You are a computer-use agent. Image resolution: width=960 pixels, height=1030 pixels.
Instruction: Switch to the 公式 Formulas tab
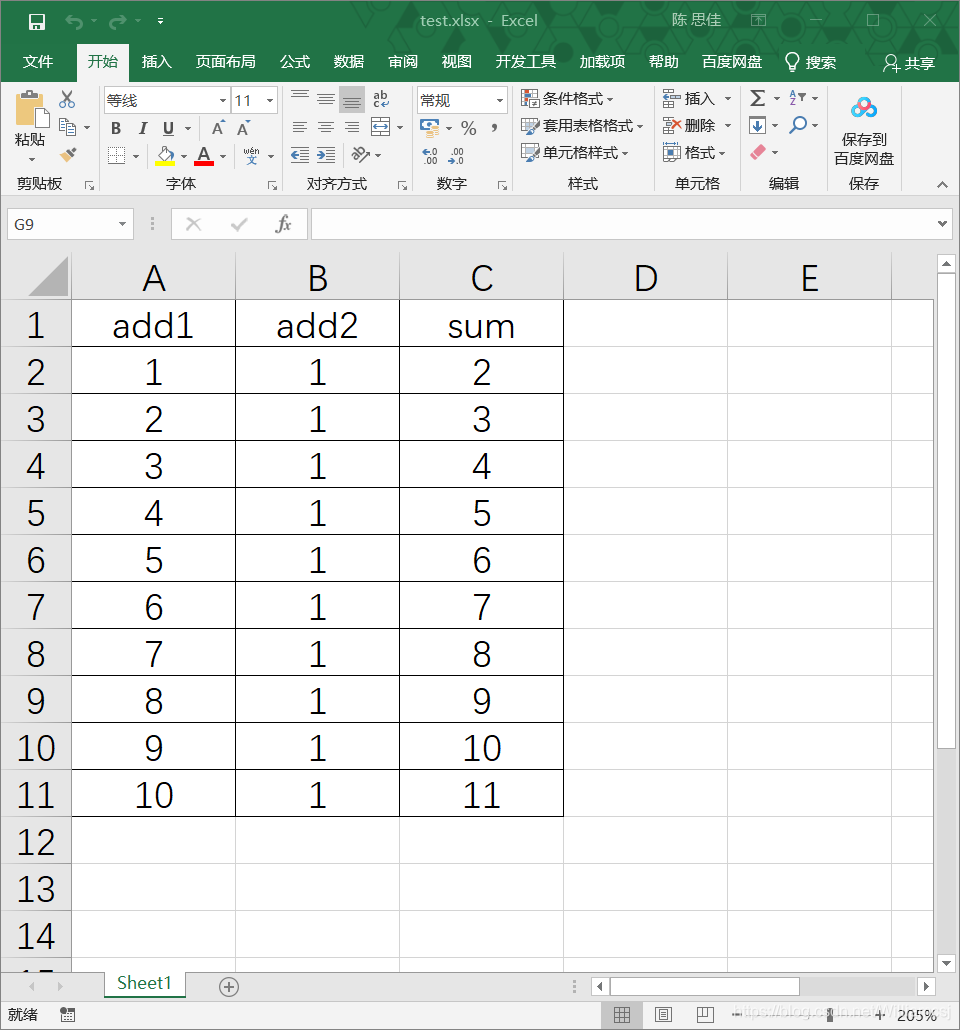pyautogui.click(x=294, y=62)
